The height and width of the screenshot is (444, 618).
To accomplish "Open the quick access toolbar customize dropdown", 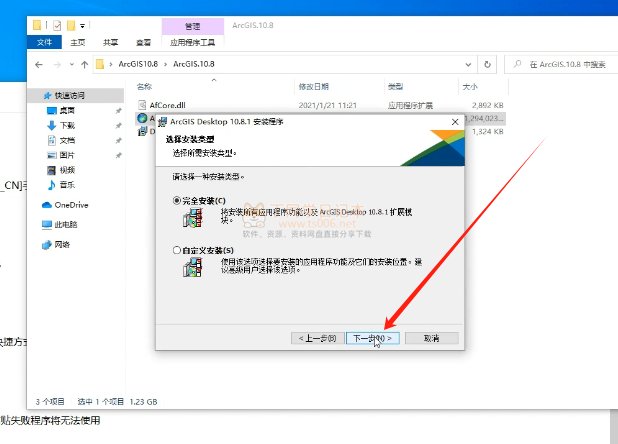I will click(82, 26).
